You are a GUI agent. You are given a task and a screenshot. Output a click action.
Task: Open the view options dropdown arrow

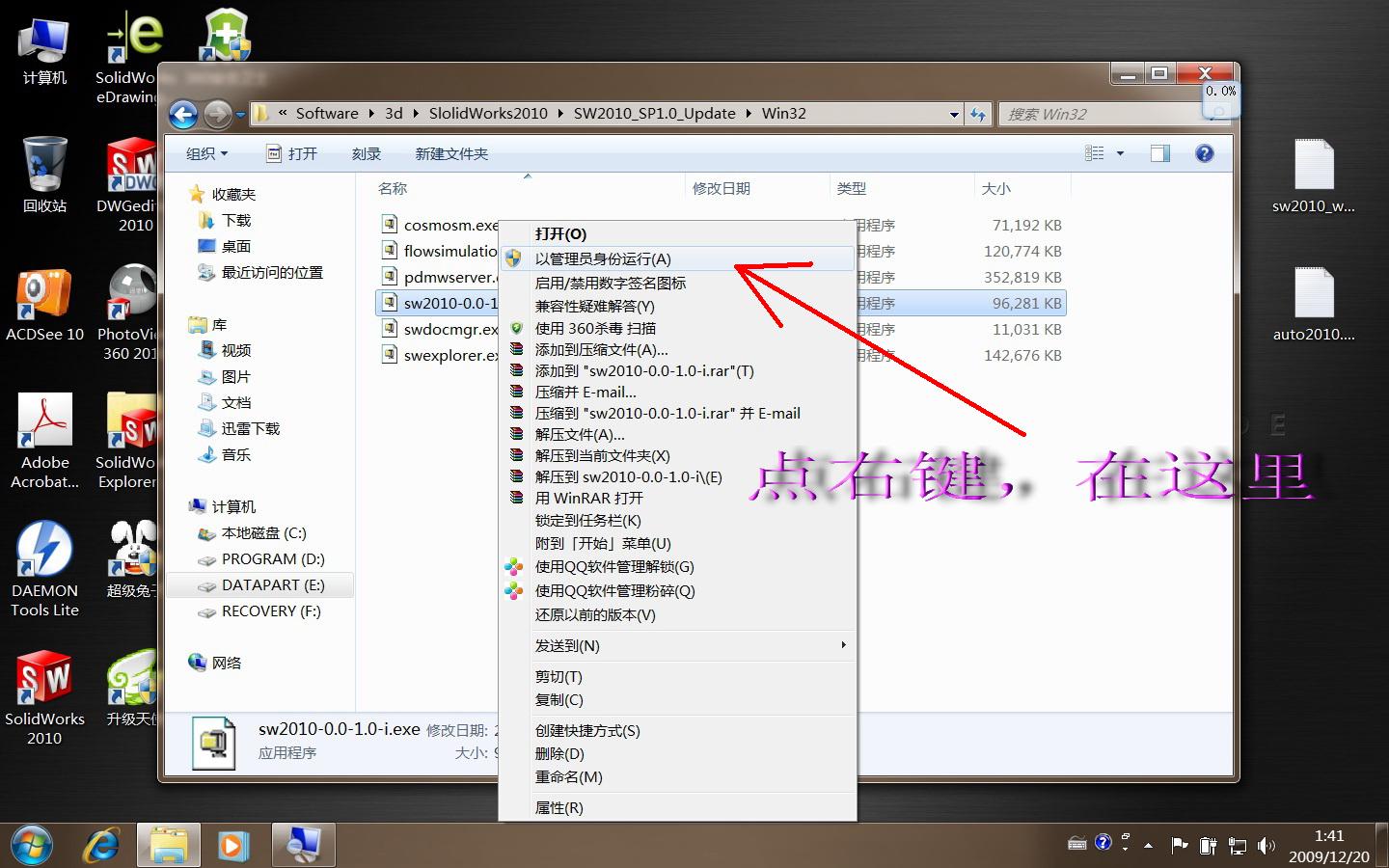(x=1120, y=153)
